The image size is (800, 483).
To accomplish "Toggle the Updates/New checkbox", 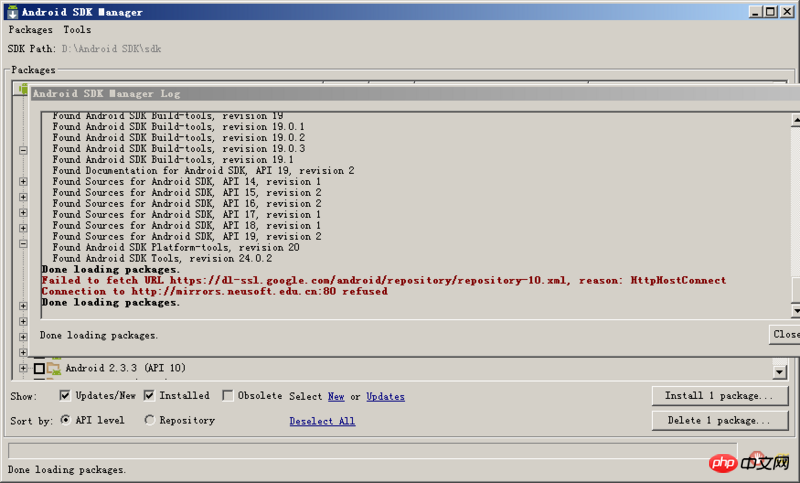I will coord(65,395).
